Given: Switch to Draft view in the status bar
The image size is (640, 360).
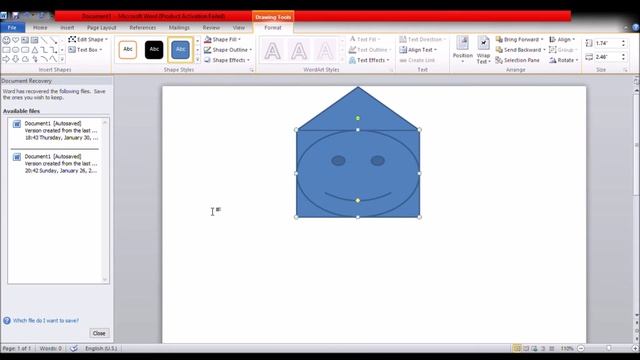Looking at the screenshot, I should pyautogui.click(x=552, y=349).
